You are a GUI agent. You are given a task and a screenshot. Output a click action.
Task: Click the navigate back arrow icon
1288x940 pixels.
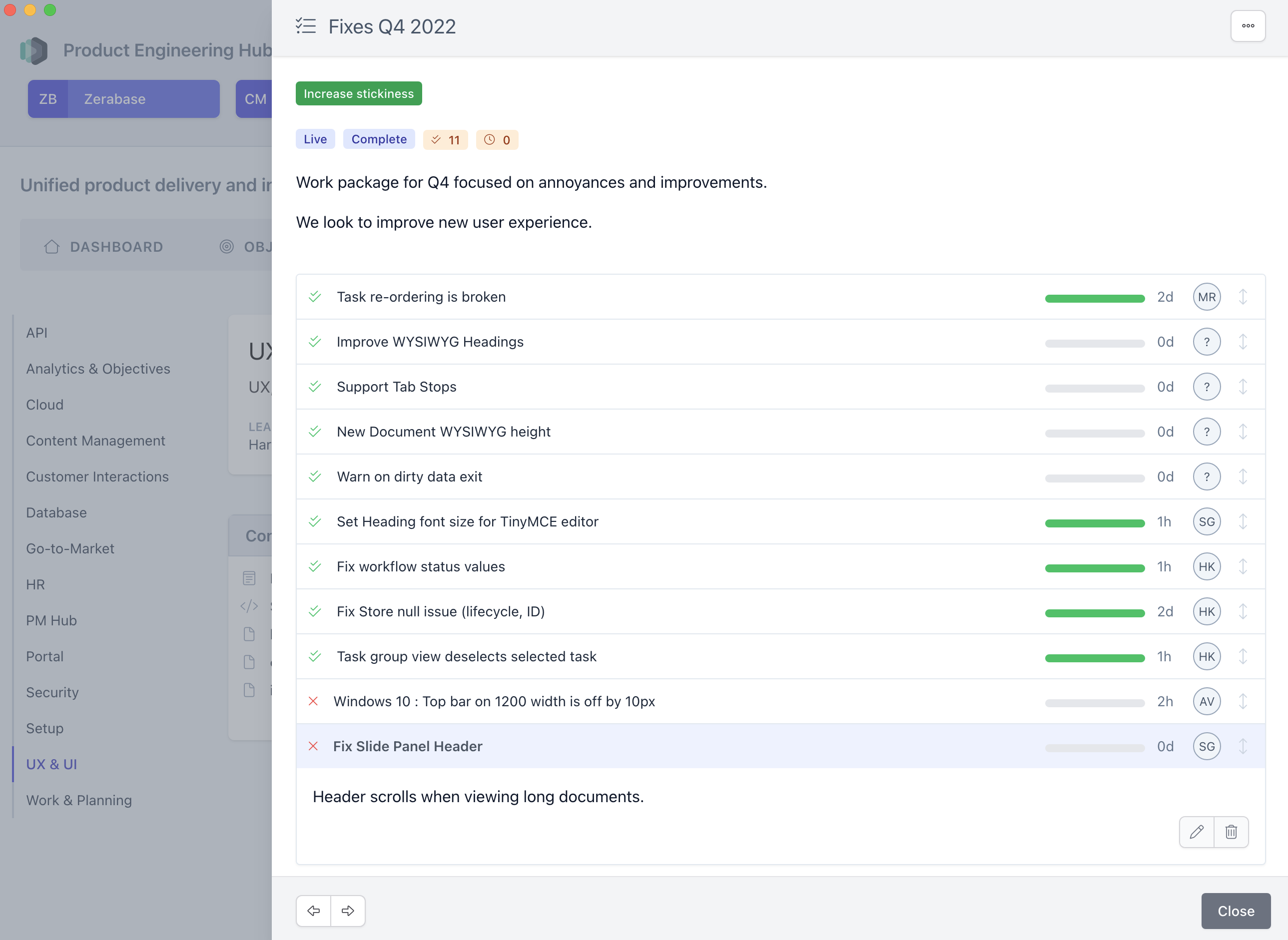click(313, 910)
